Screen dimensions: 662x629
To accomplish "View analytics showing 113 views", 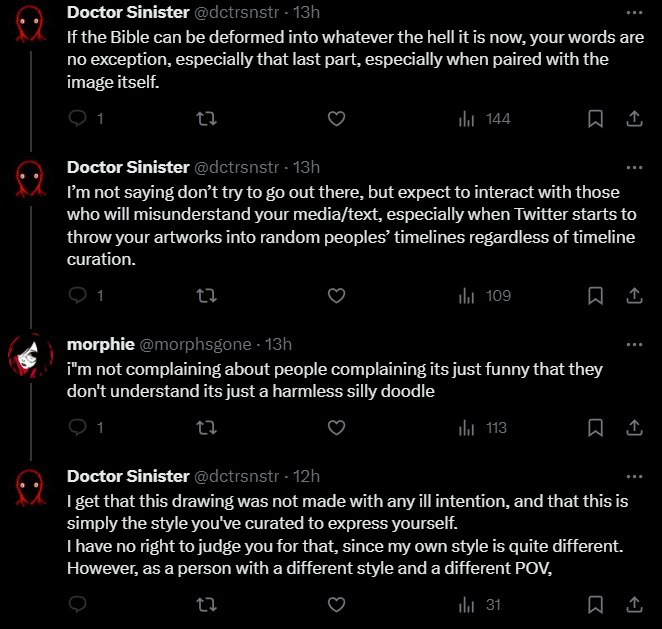I will pos(483,428).
